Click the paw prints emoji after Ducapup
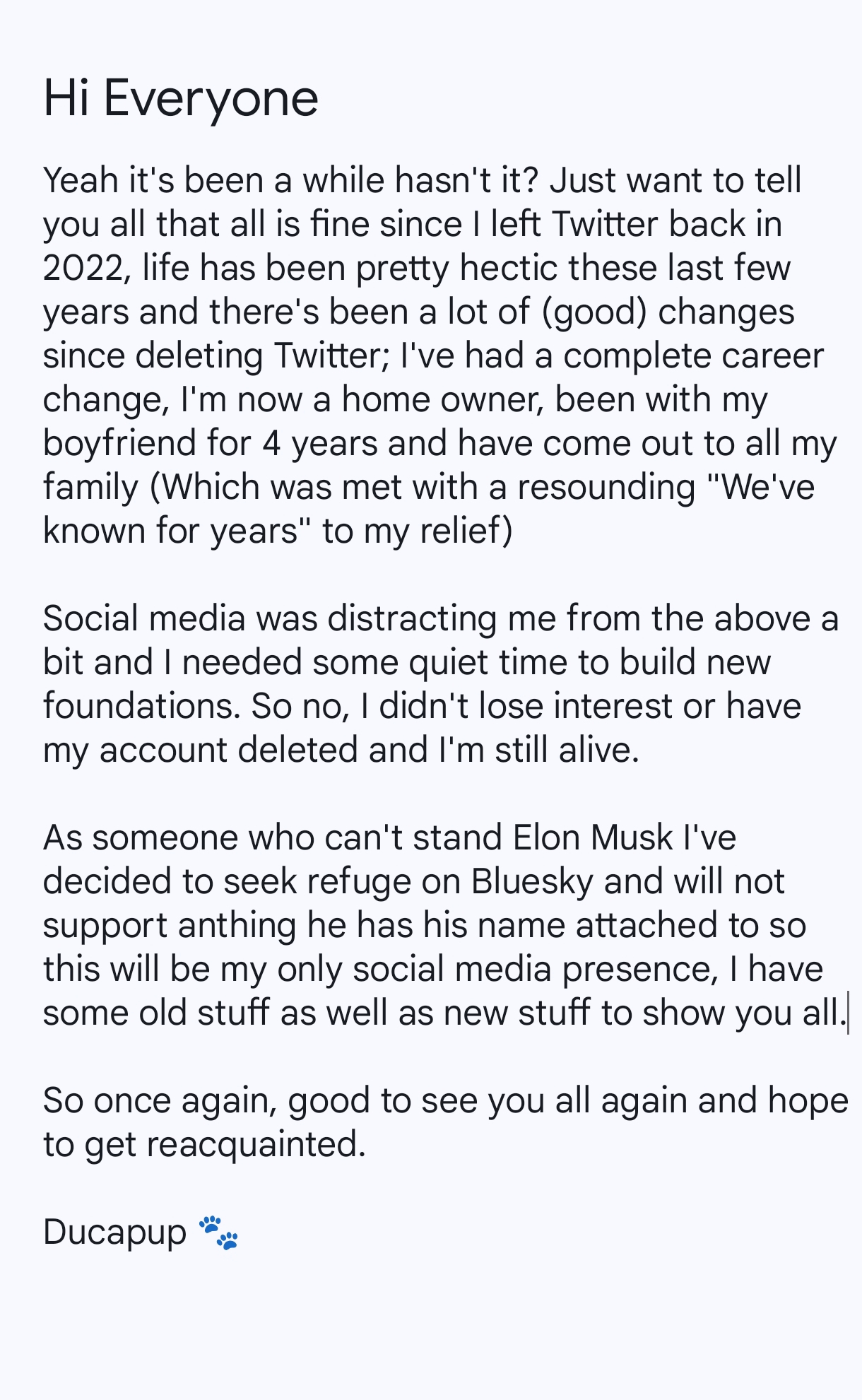The width and height of the screenshot is (862, 1400). tap(218, 1233)
